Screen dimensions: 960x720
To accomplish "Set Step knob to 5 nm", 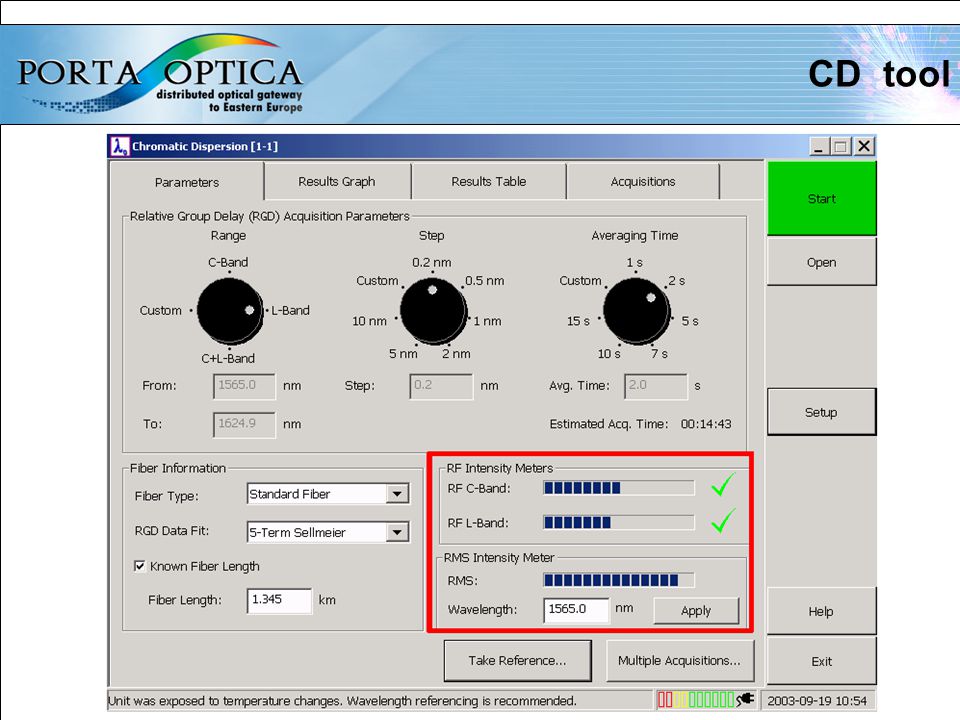I will pos(403,354).
